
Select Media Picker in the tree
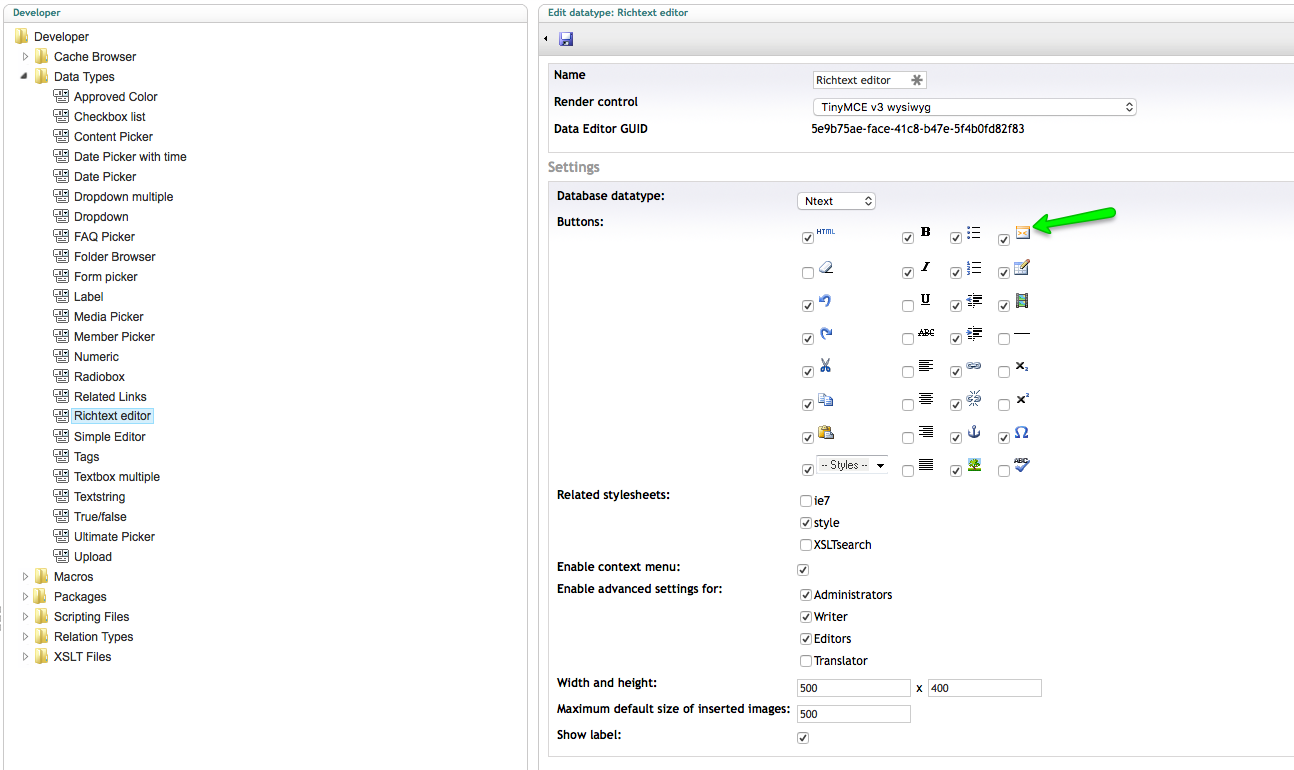pos(108,317)
